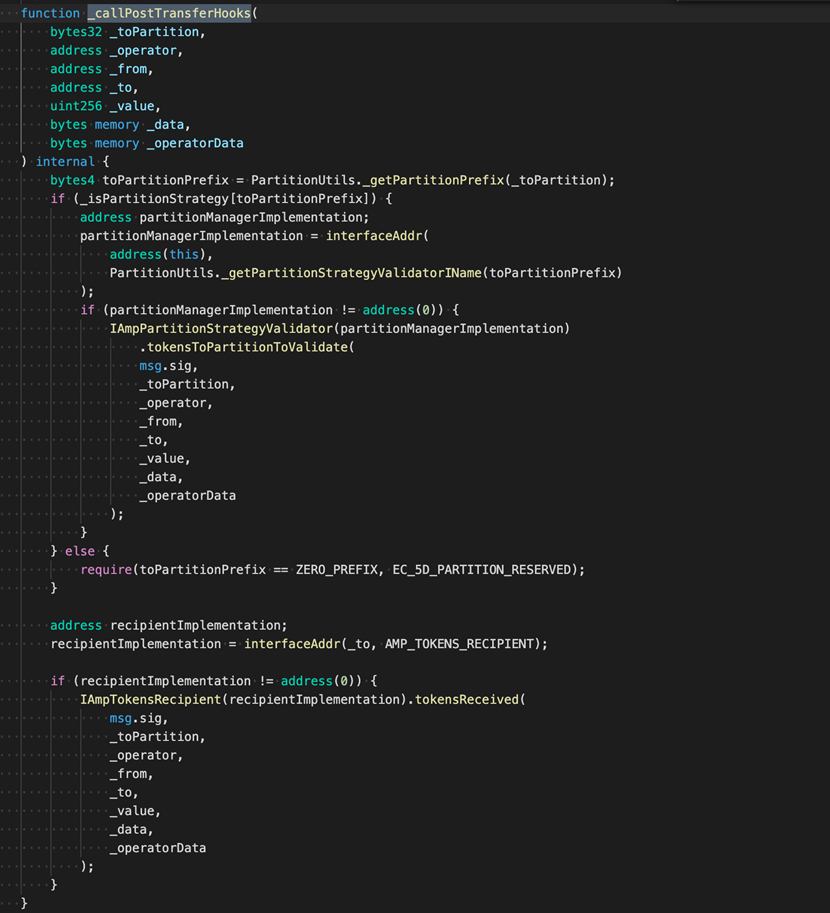
Task: Click the function keyword on the first line
Action: [50, 13]
